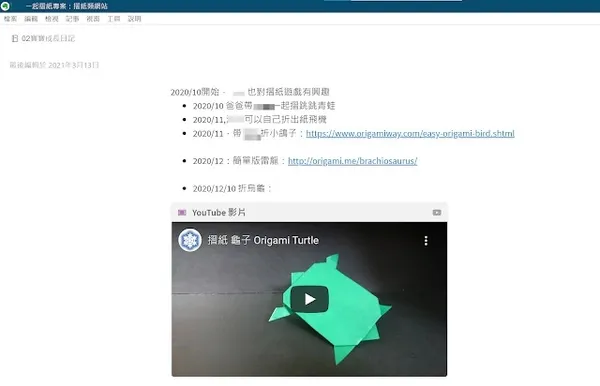Image resolution: width=600 pixels, height=386 pixels.
Task: Open the 檔案 menu
Action: 10,19
